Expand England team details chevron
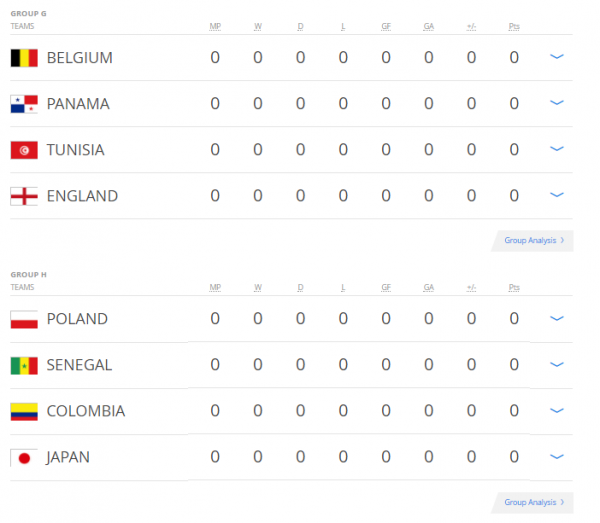Screen dimensions: 600x523 (557, 195)
